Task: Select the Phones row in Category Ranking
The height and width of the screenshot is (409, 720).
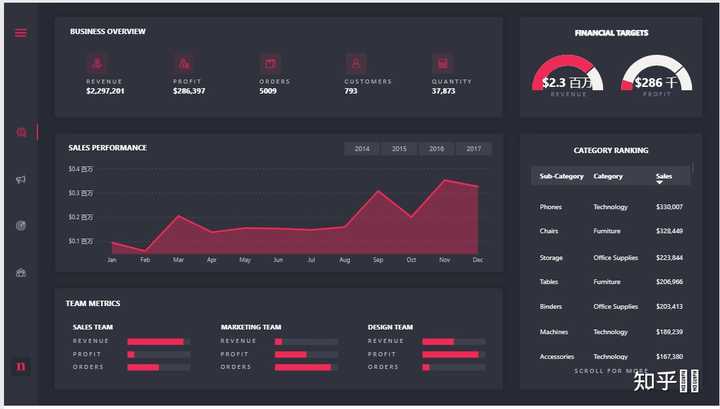Action: click(611, 207)
